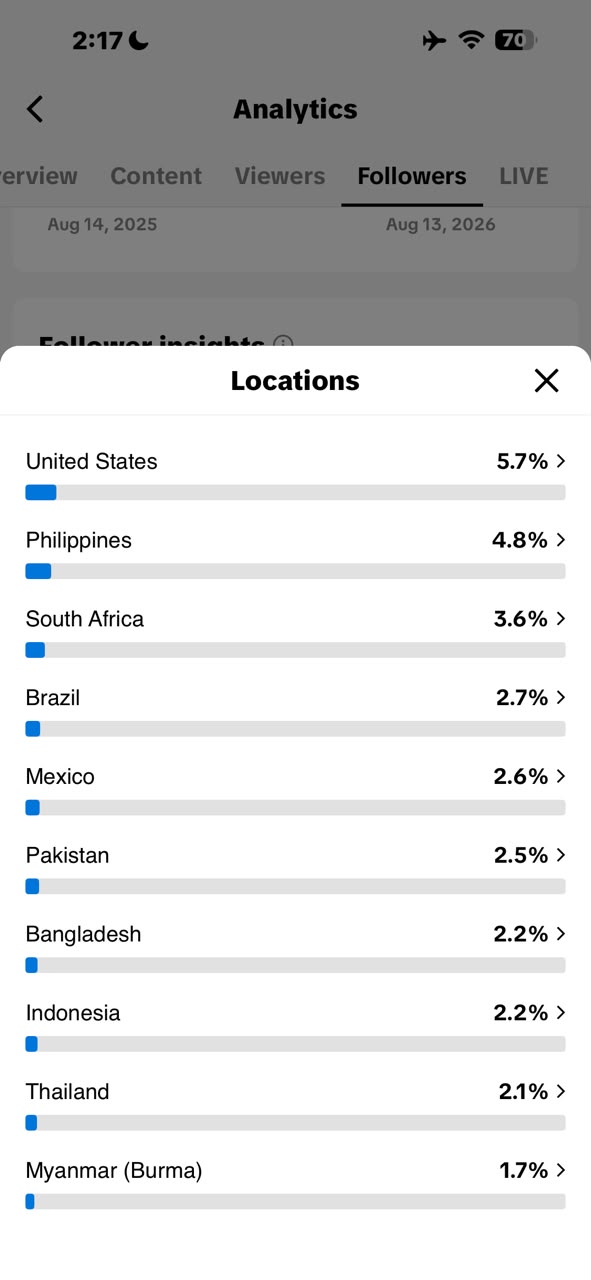Click the United States progress bar
591x1280 pixels.
click(x=295, y=492)
